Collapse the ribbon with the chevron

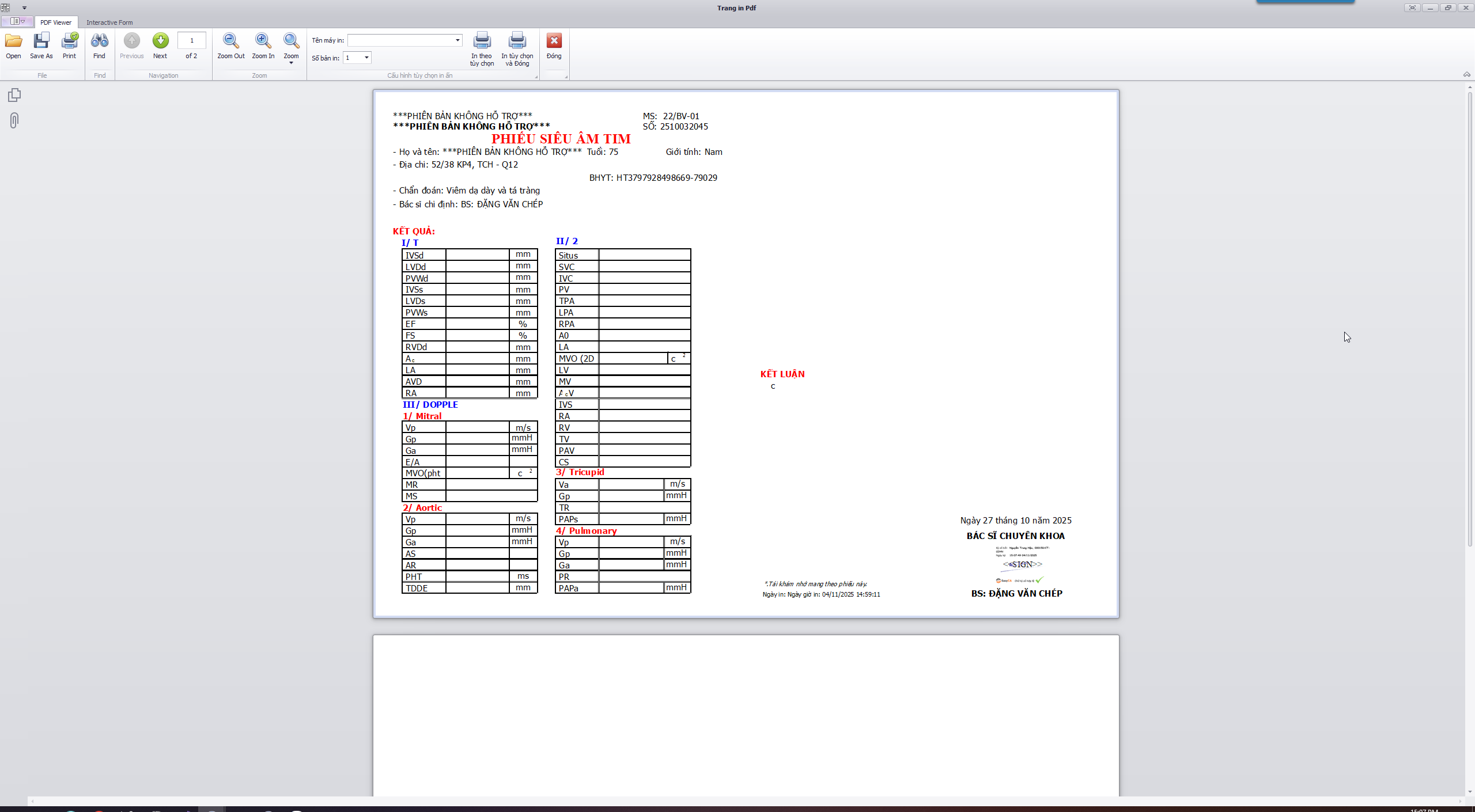pos(1466,75)
